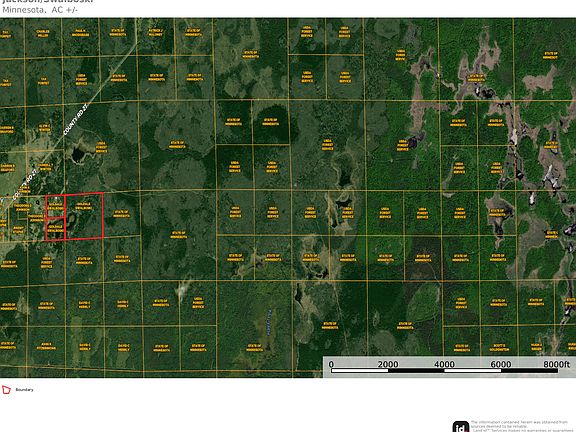Click the red Boundary legend icon

pyautogui.click(x=6, y=390)
